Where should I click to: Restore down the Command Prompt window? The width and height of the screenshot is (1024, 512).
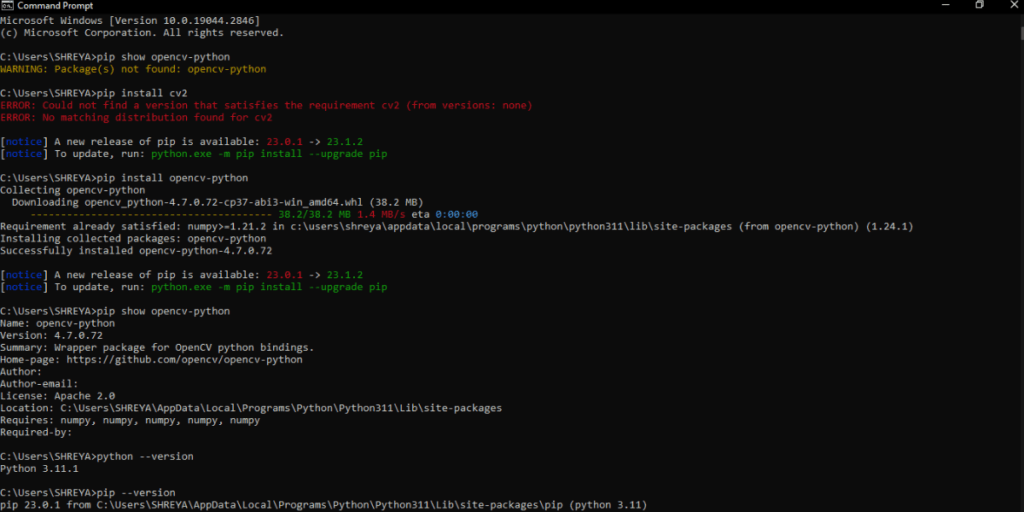(979, 5)
